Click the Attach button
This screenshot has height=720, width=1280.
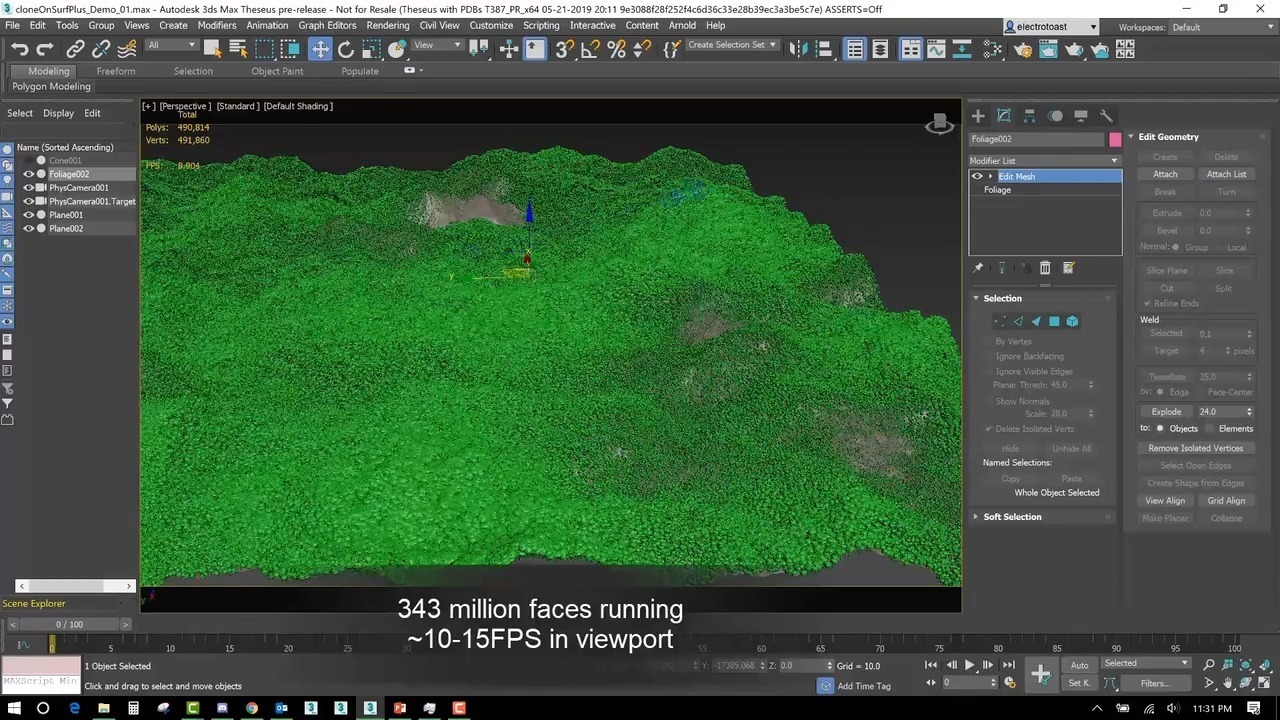1165,174
